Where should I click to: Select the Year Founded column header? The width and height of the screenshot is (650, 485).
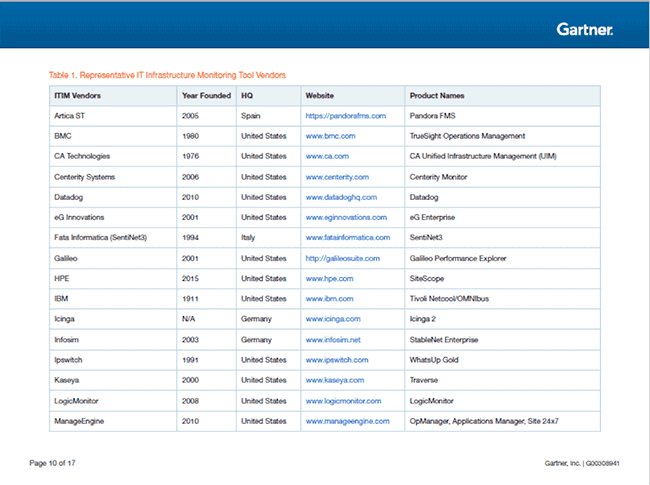click(206, 96)
